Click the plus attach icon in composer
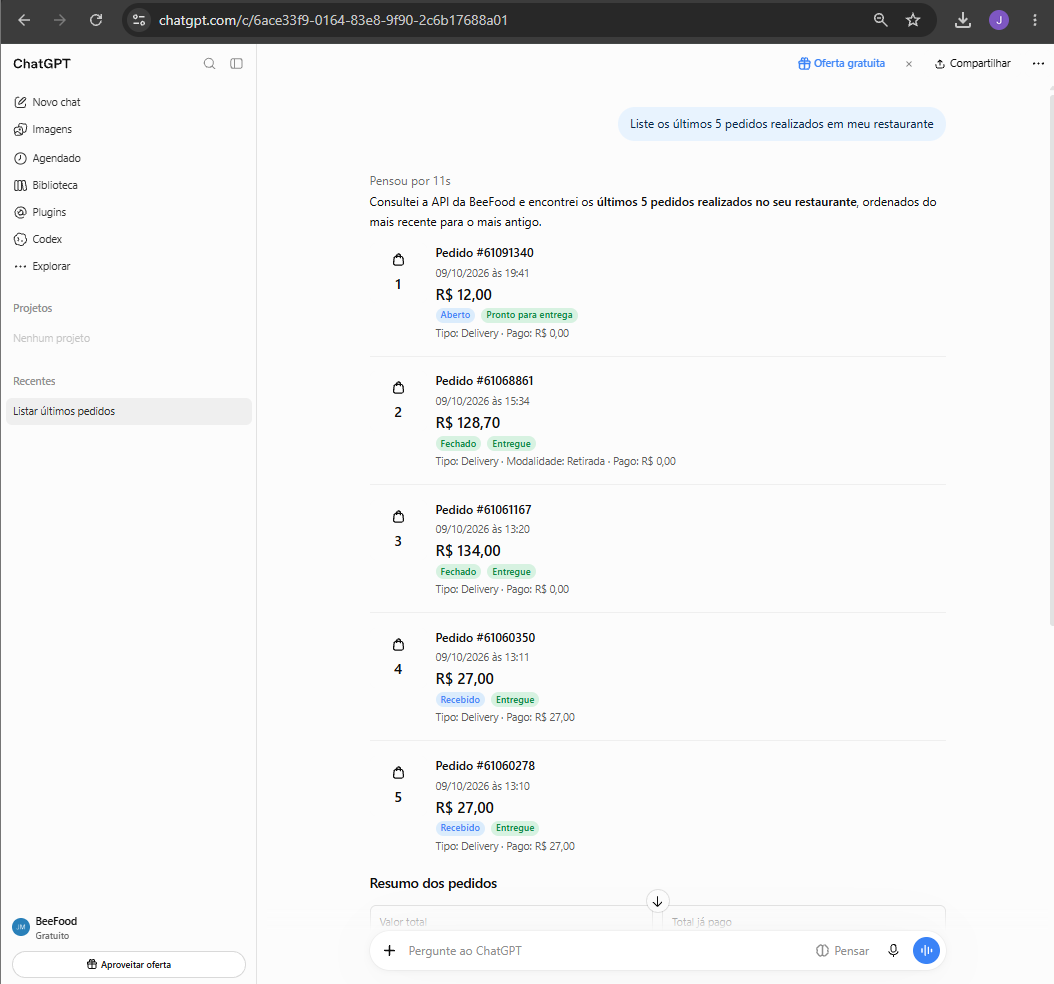Image resolution: width=1054 pixels, height=984 pixels. point(389,950)
